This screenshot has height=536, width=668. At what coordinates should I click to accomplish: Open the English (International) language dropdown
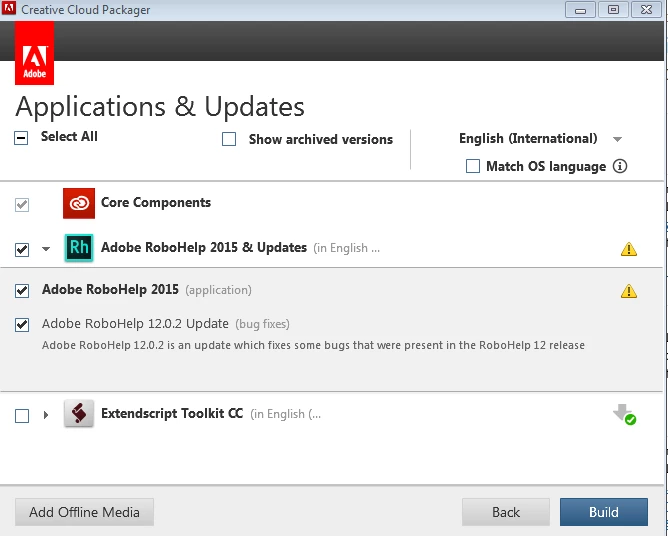pyautogui.click(x=541, y=139)
